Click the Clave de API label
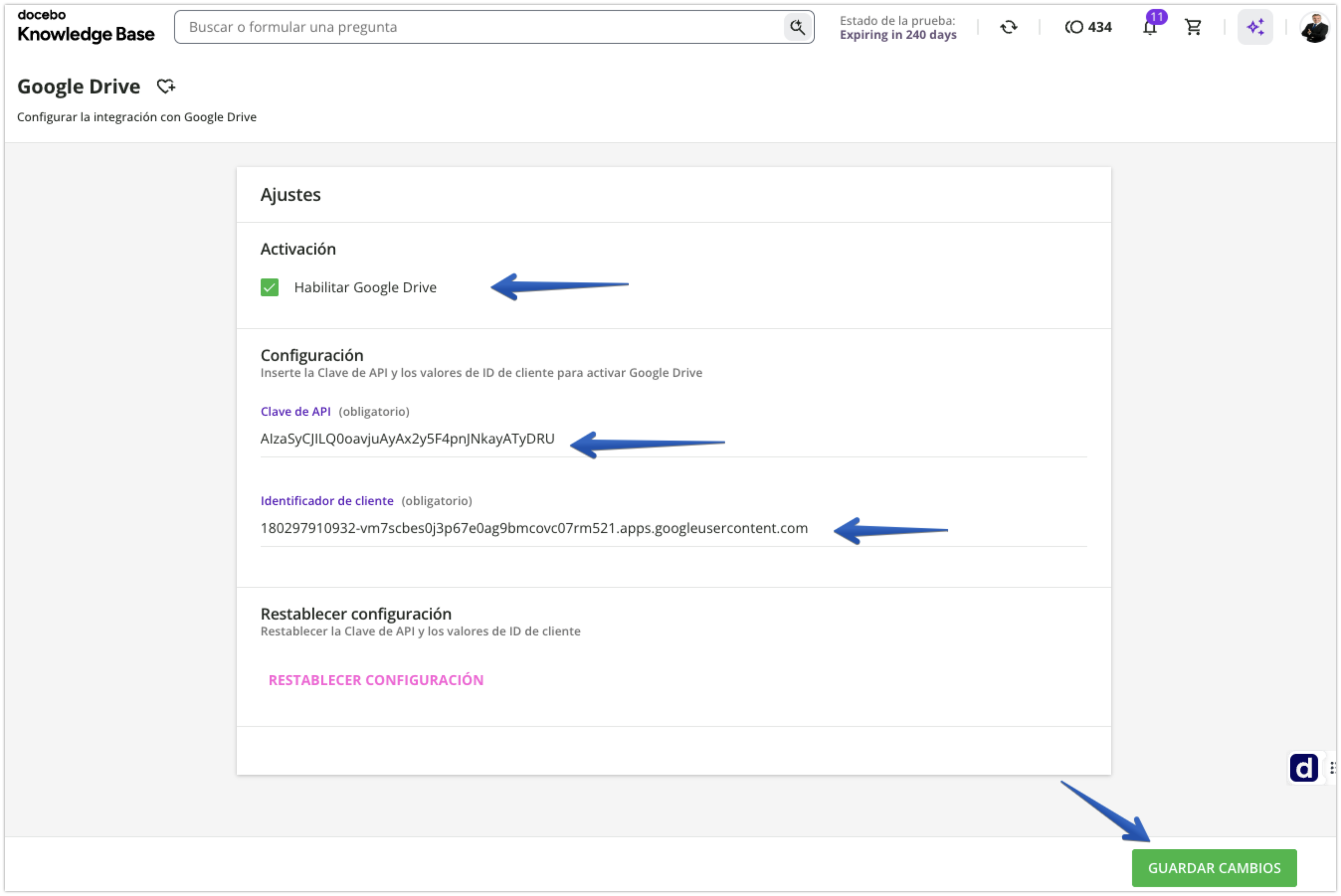Image resolution: width=1341 pixels, height=896 pixels. pos(295,411)
